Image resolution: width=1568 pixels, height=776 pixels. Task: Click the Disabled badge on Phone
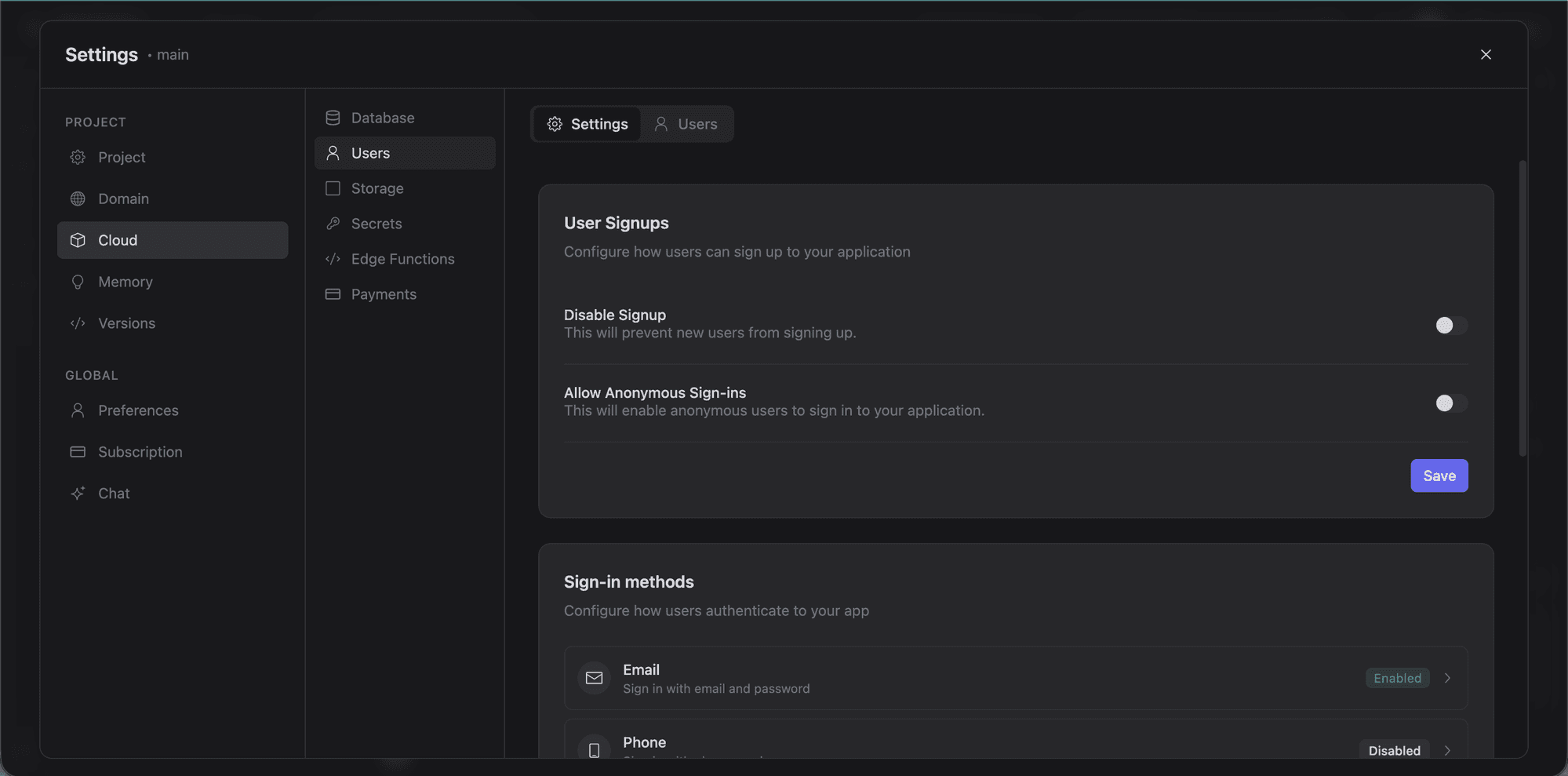[1394, 750]
